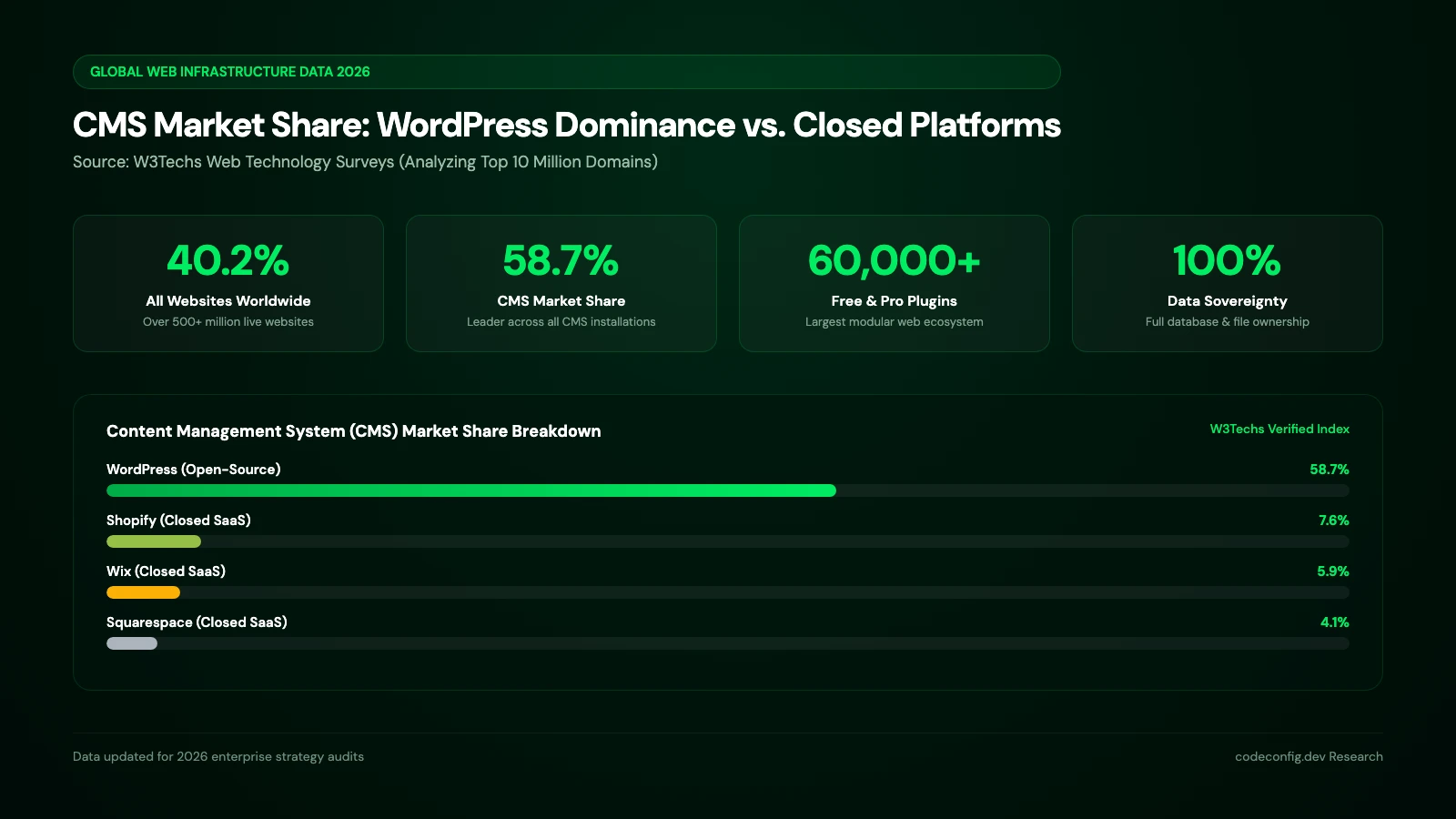
Task: Click the W3Techs Web Technology Surveys source line
Action: point(365,162)
